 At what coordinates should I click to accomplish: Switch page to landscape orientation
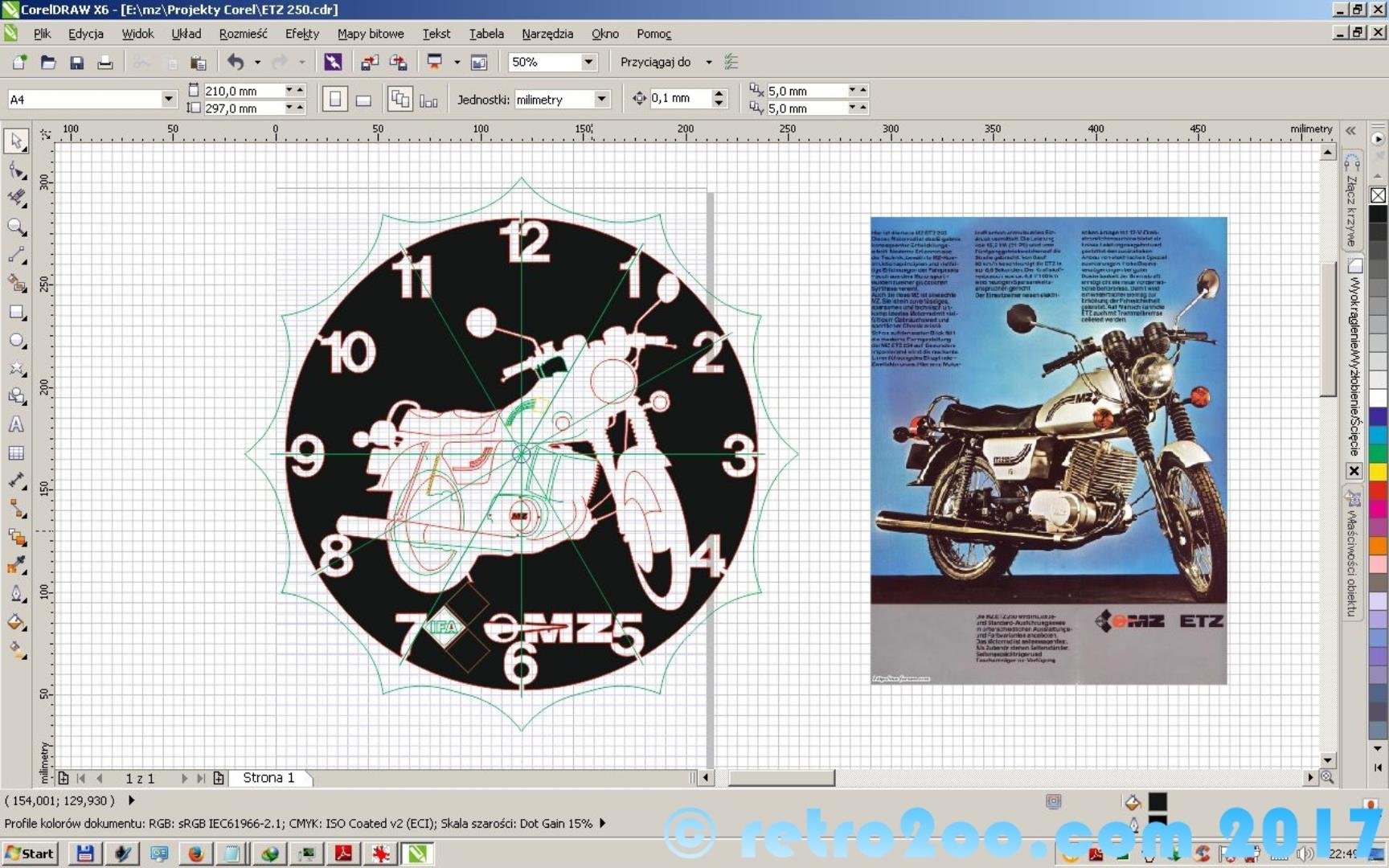tap(363, 100)
